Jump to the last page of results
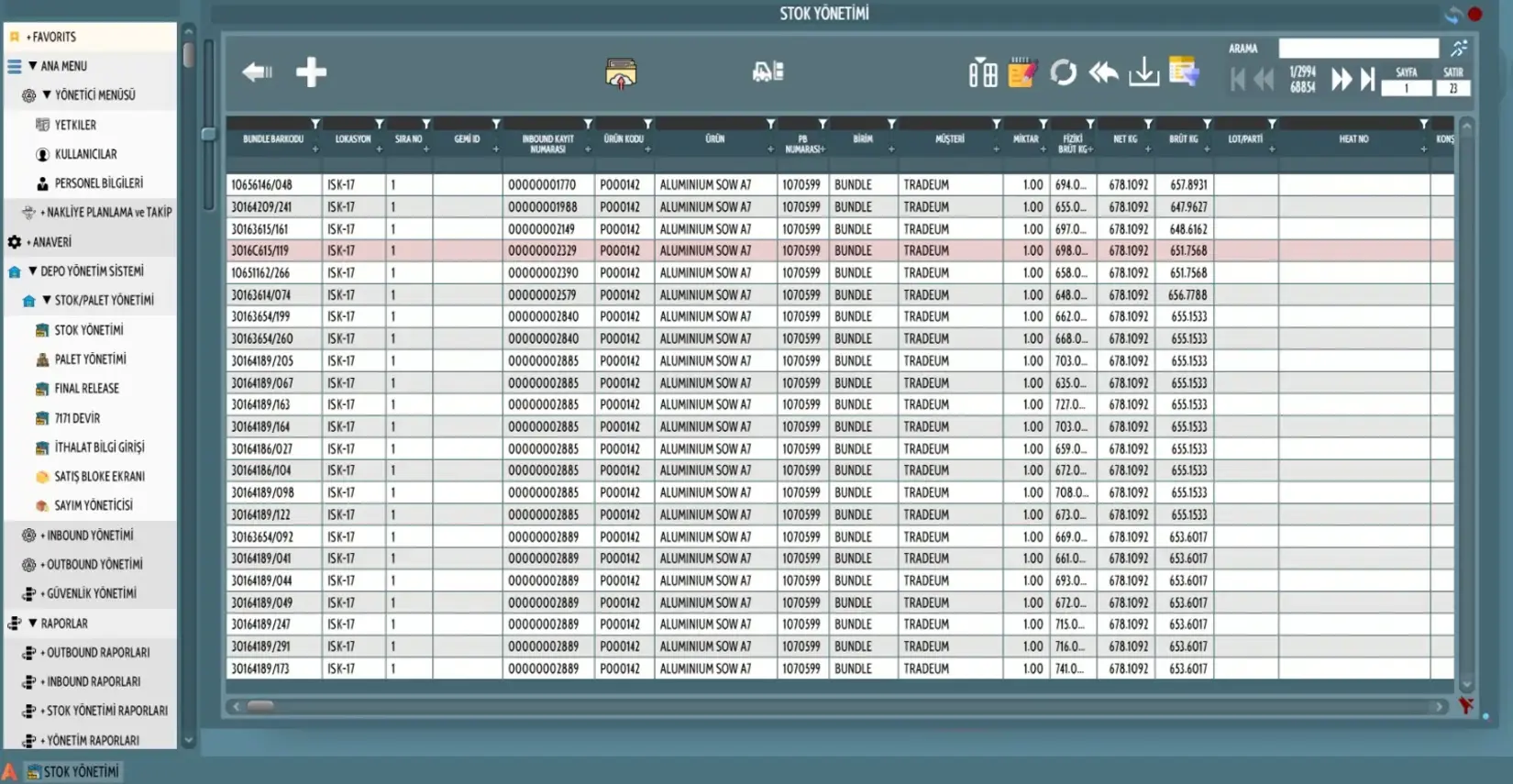Viewport: 1513px width, 784px height. coord(1367,80)
